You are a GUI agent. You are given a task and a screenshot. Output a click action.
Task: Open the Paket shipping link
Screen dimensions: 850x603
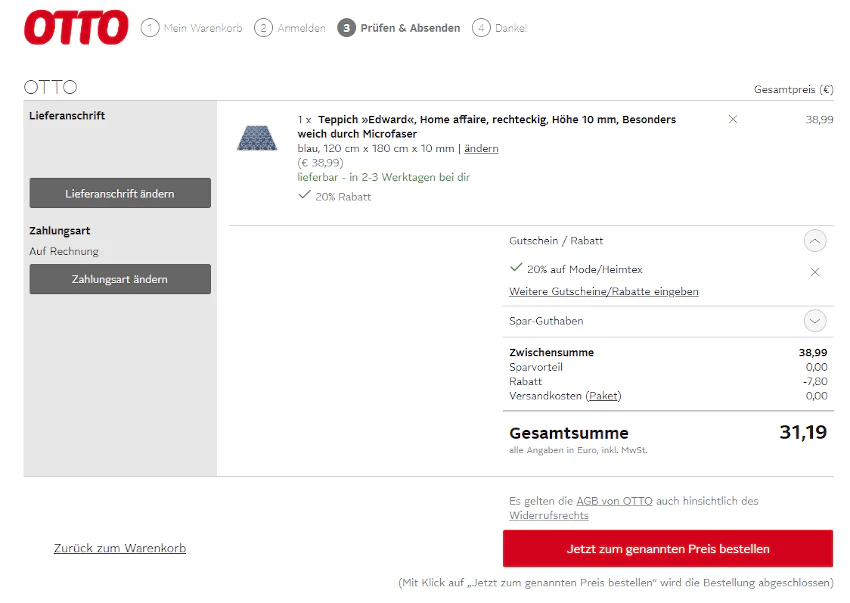click(x=603, y=396)
